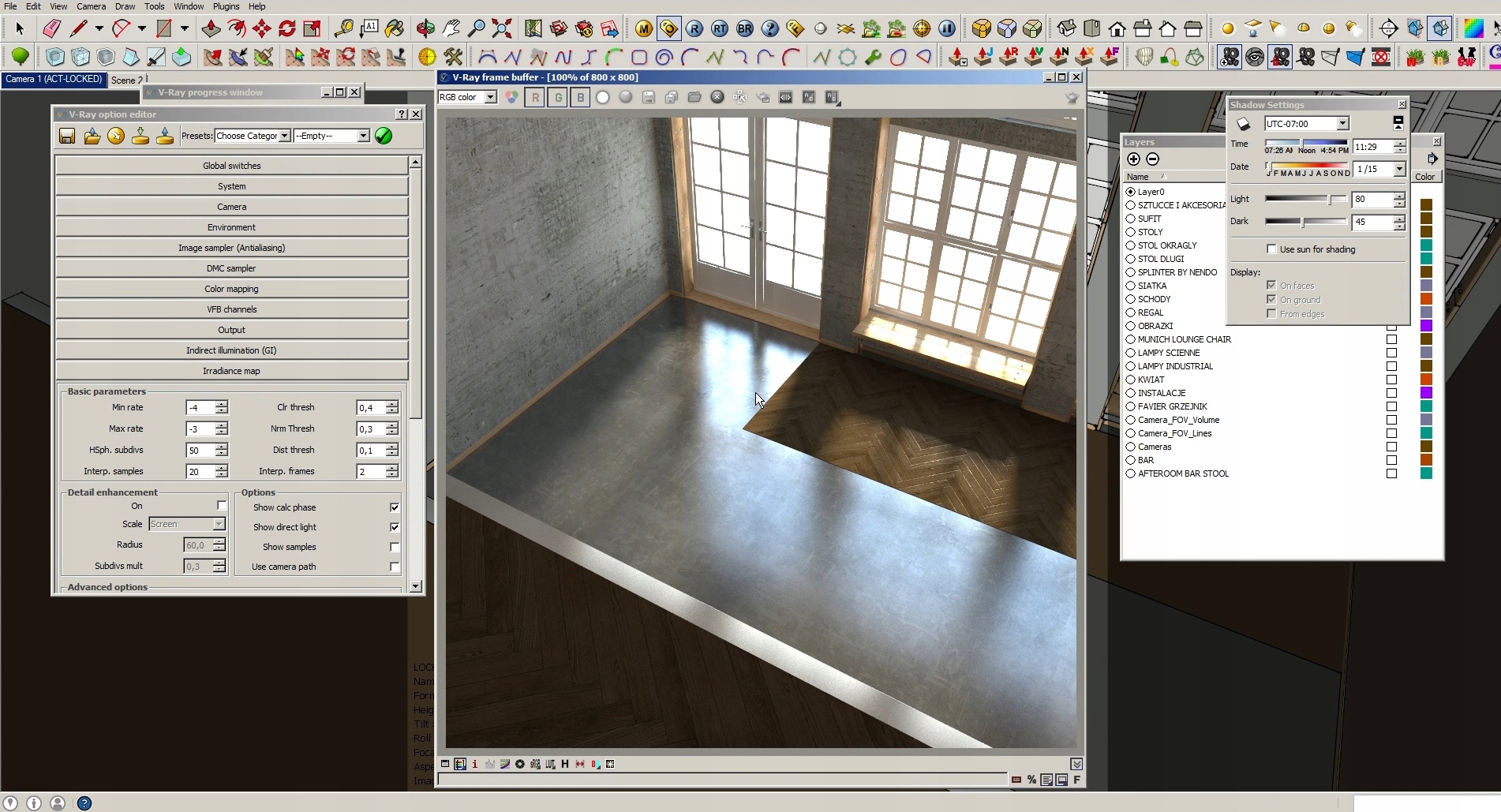The height and width of the screenshot is (812, 1501).
Task: Expand the Global switches rollout
Action: 231,166
